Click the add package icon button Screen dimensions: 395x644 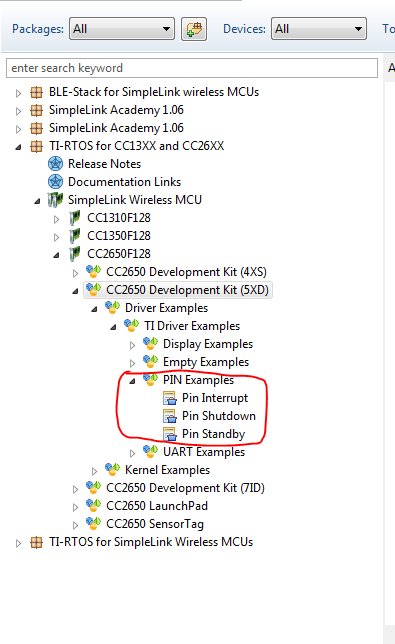tap(194, 29)
